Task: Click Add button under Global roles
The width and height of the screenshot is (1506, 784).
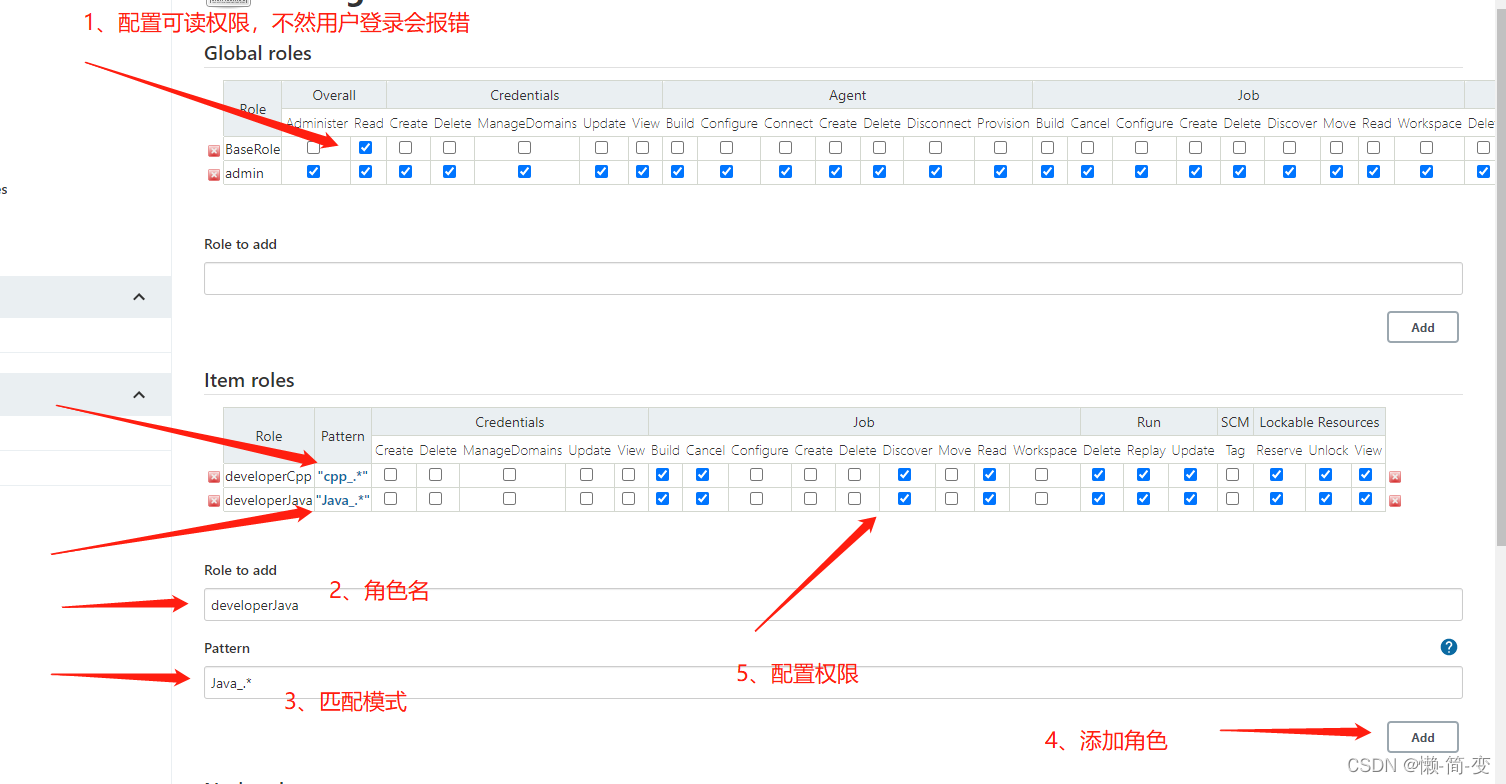Action: coord(1423,327)
